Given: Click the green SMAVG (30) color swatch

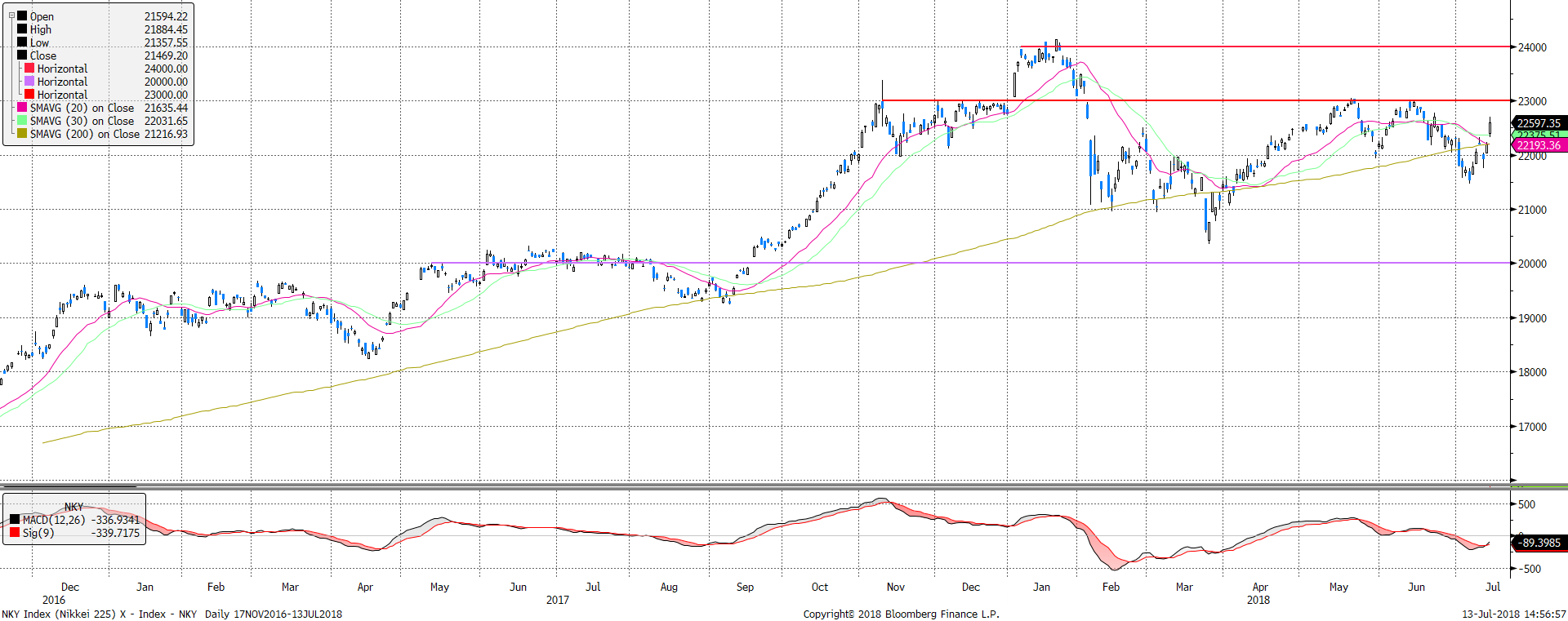Looking at the screenshot, I should pyautogui.click(x=22, y=120).
